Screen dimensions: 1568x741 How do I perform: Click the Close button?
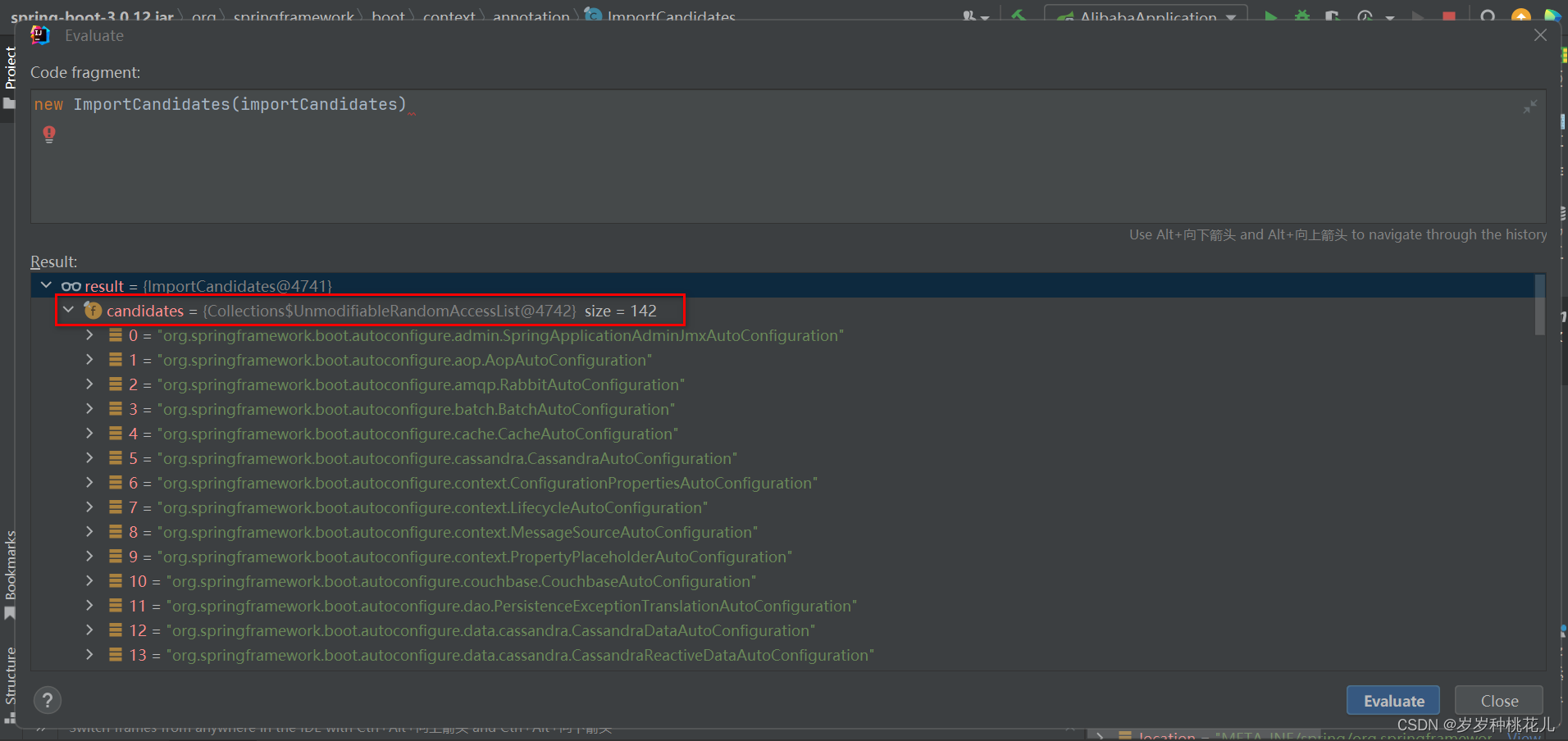tap(1499, 701)
